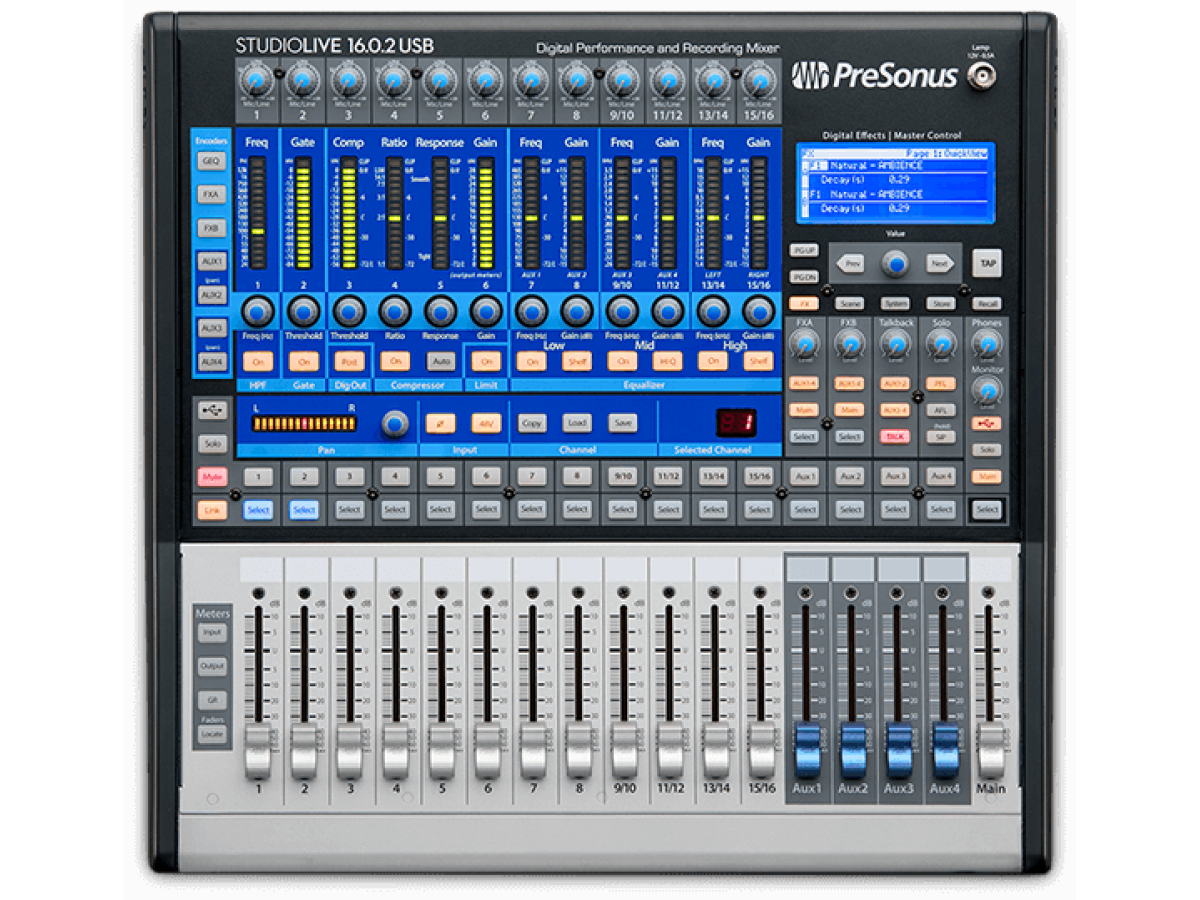This screenshot has width=1200, height=900.
Task: Toggle the Talkback AUX3-4 button
Action: pyautogui.click(x=895, y=410)
